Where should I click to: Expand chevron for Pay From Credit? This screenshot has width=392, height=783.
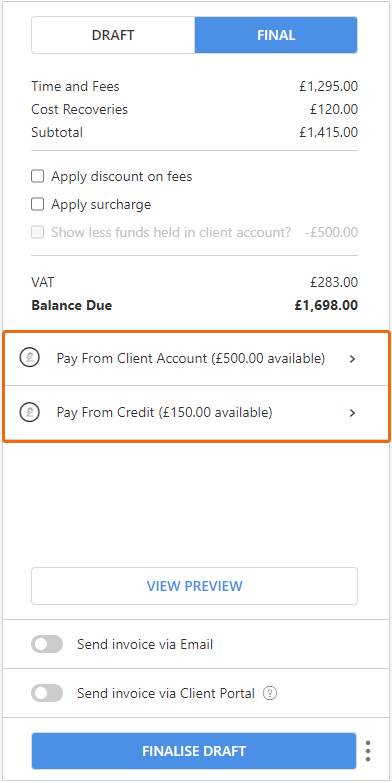(353, 413)
